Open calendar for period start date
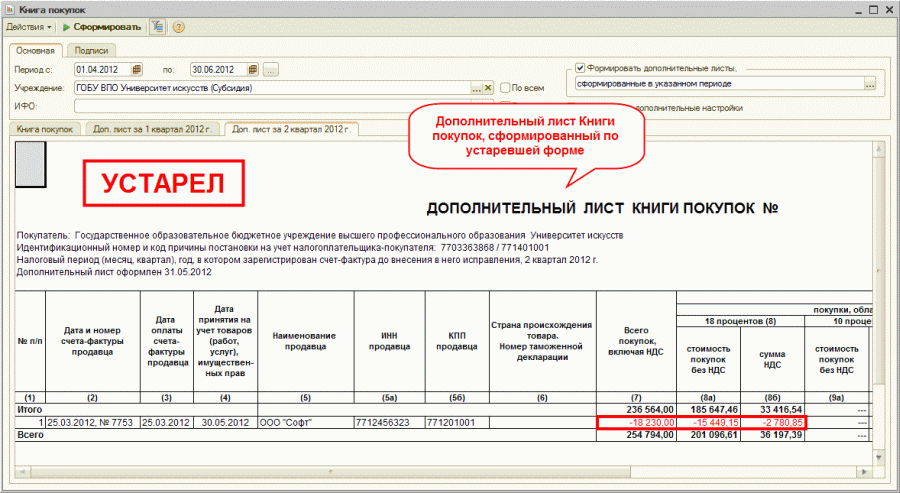The height and width of the screenshot is (493, 900). [137, 69]
